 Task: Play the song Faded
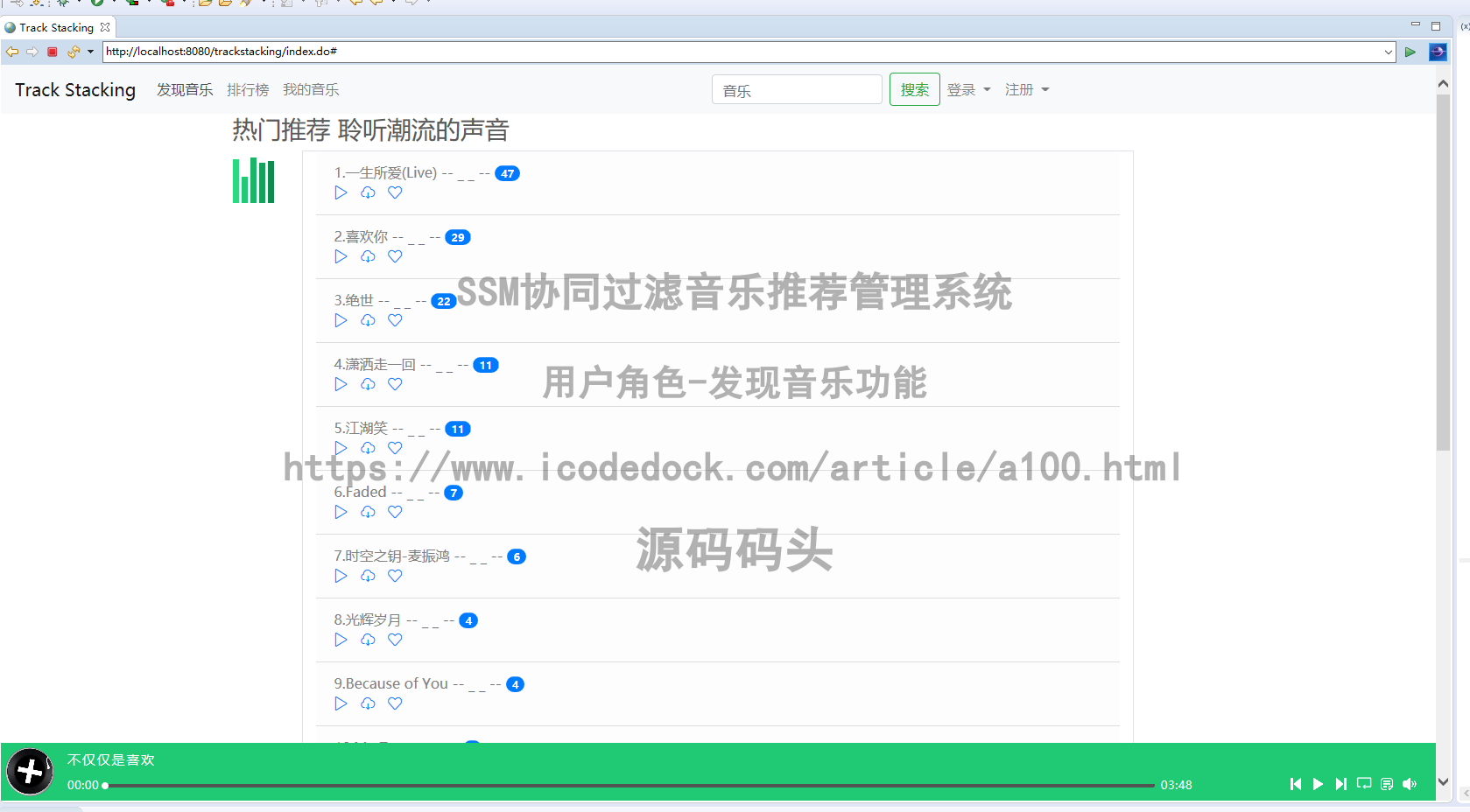click(x=341, y=512)
